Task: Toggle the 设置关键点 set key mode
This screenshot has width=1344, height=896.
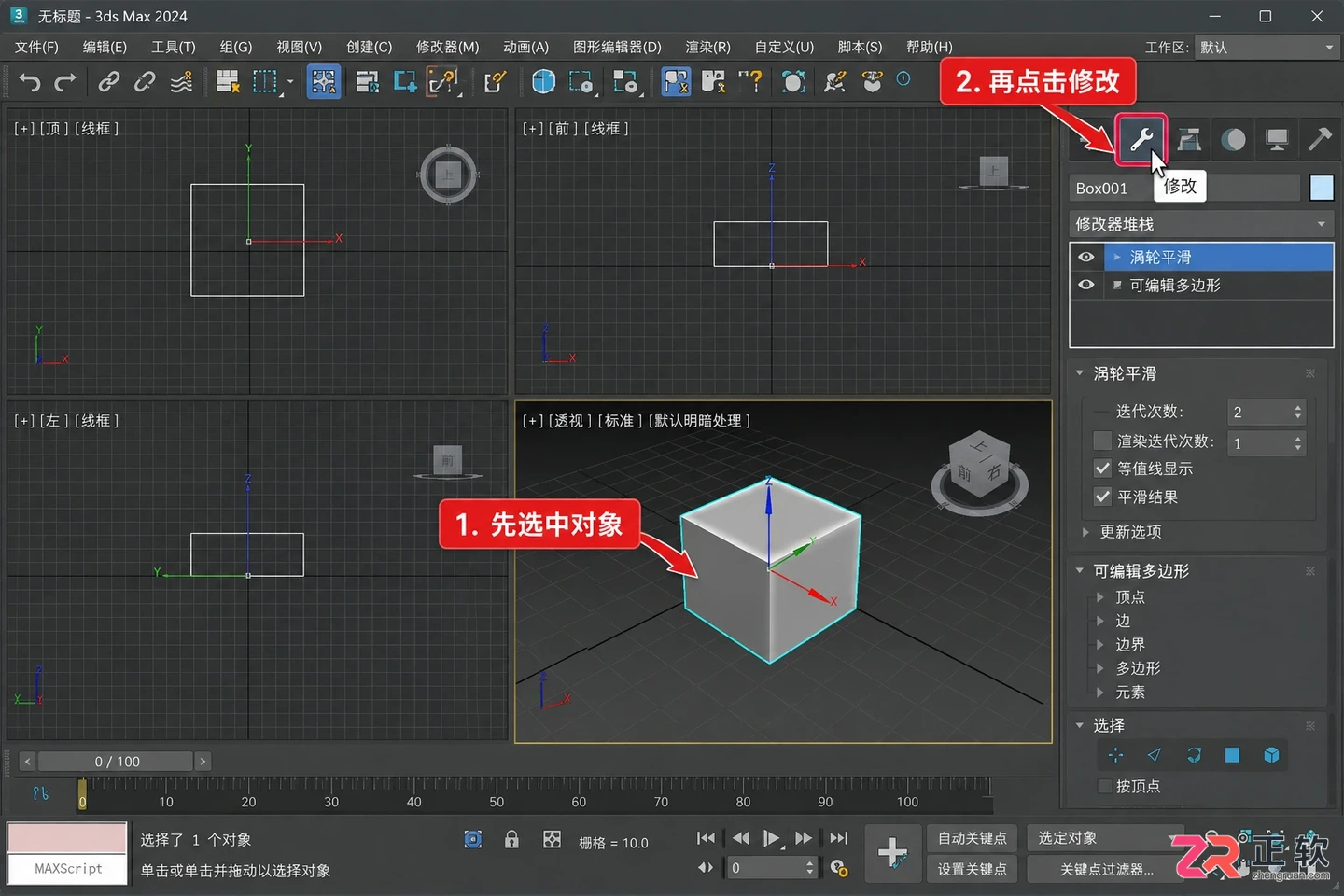Action: pos(972,869)
